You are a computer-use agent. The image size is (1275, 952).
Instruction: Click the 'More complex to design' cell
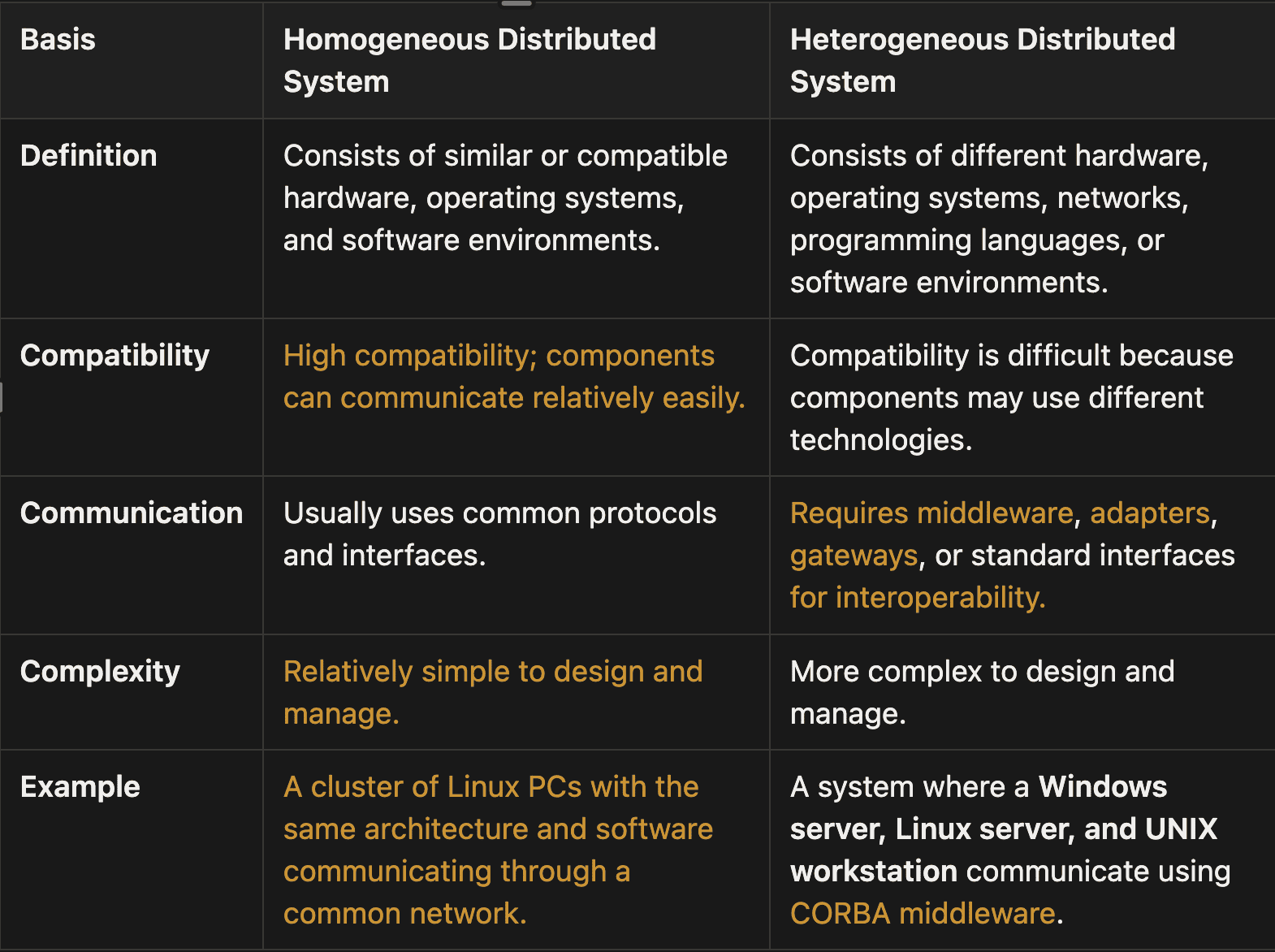[x=982, y=693]
